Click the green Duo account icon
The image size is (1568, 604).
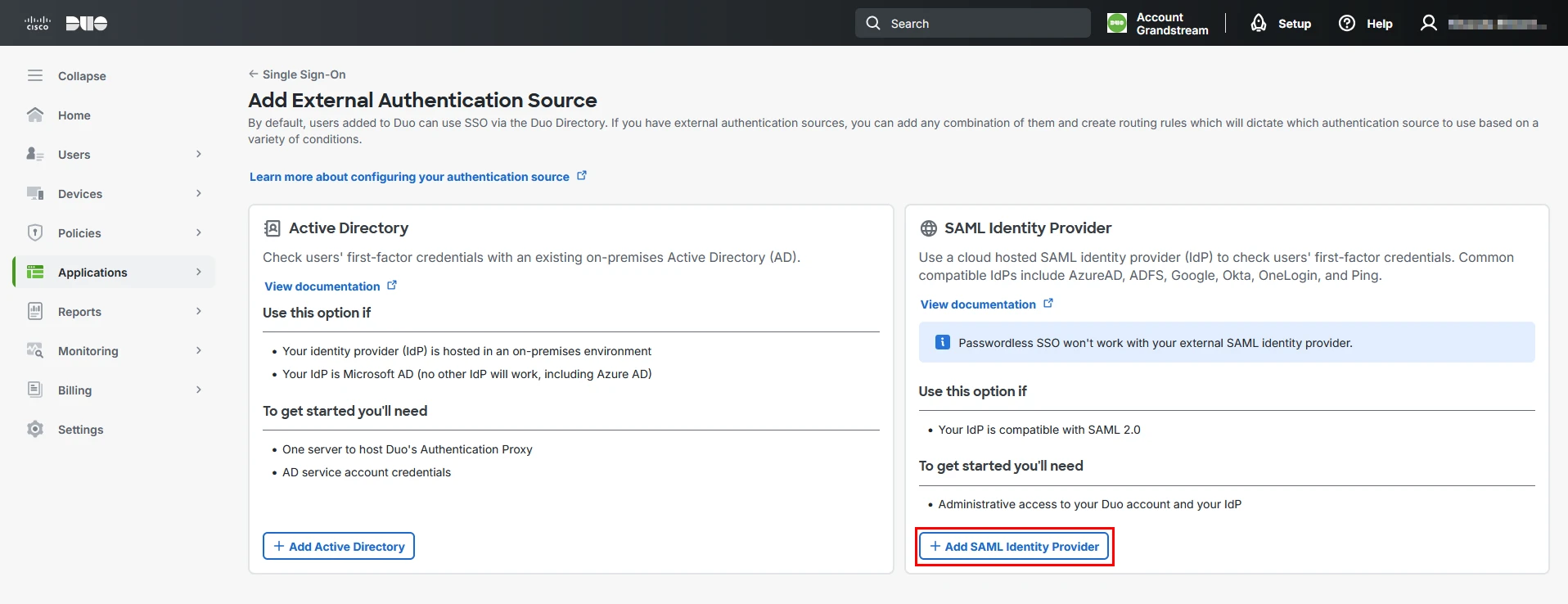pyautogui.click(x=1116, y=23)
